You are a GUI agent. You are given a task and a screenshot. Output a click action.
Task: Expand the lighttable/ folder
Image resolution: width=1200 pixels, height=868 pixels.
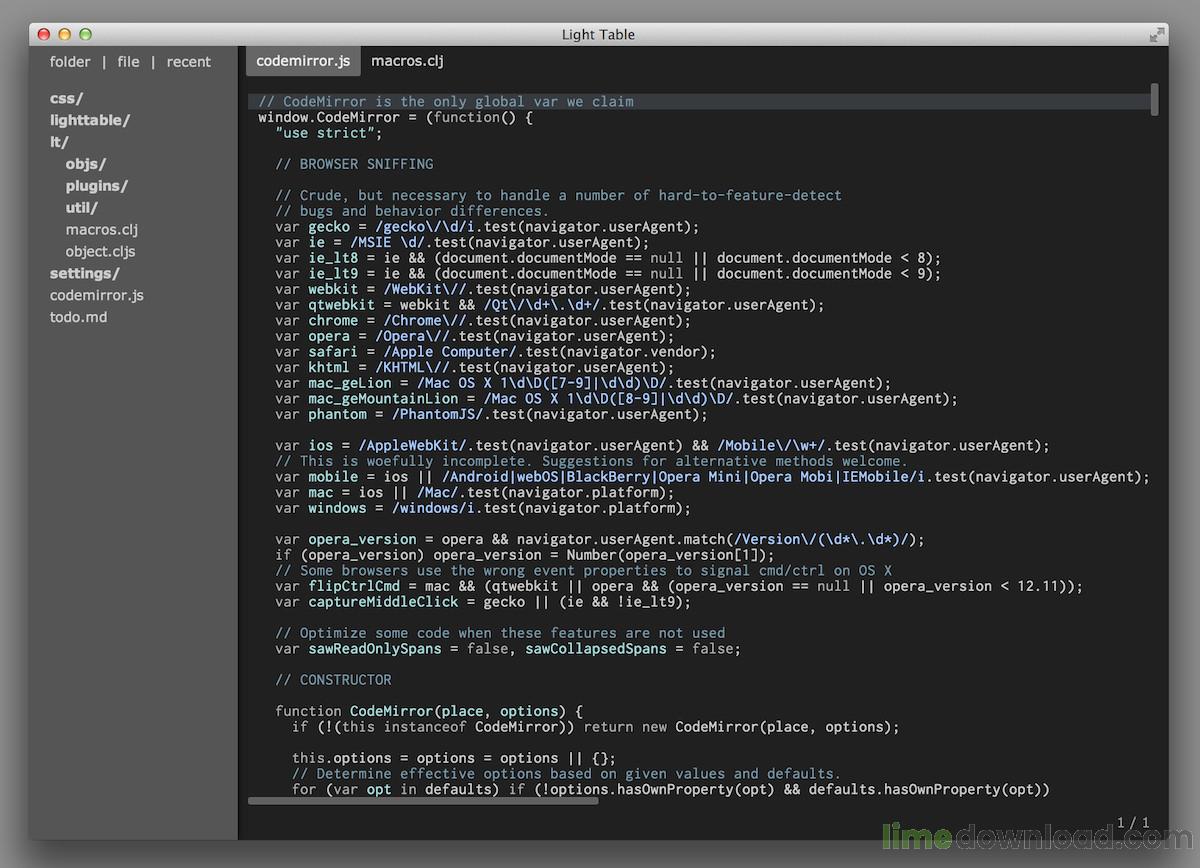pyautogui.click(x=90, y=120)
